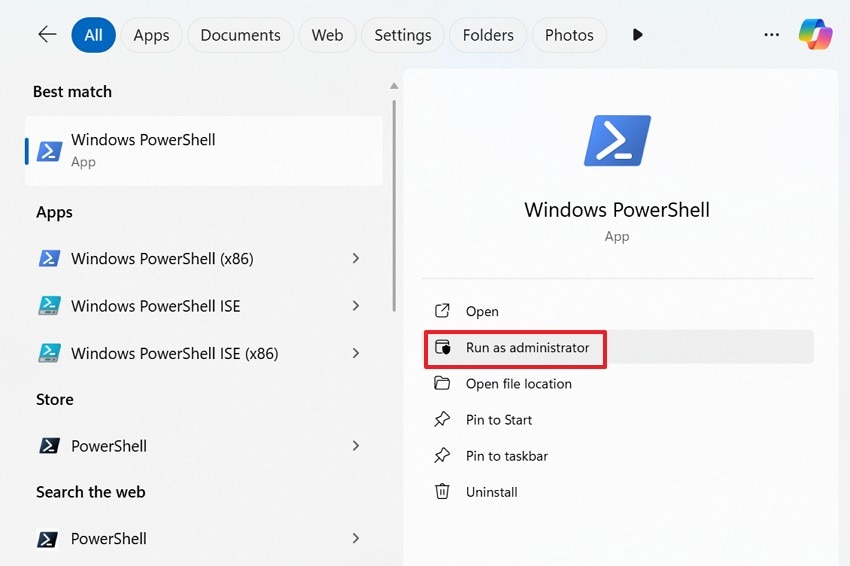Open the three-dots more options menu
Image resolution: width=850 pixels, height=566 pixels.
tap(771, 35)
